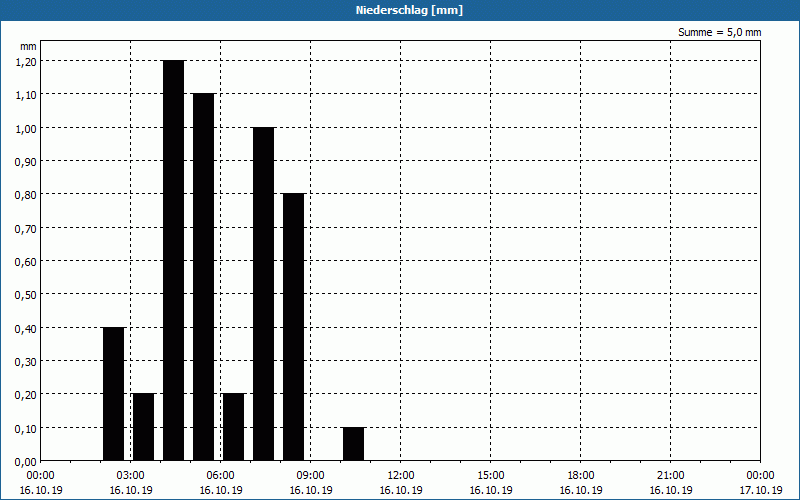Viewport: 800px width, 500px height.
Task: Click the first bar reaching 0,40 mm
Action: pyautogui.click(x=113, y=393)
